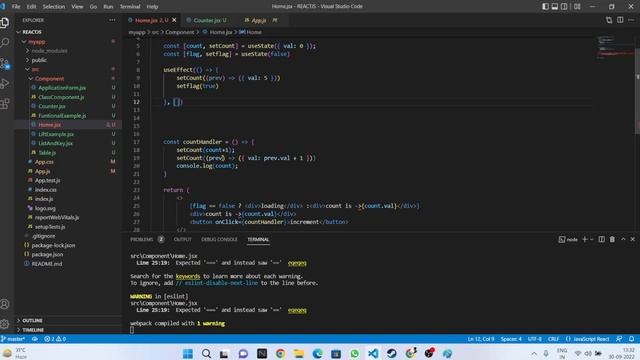Open the Help menu
This screenshot has height=360, width=640.
[152, 7]
